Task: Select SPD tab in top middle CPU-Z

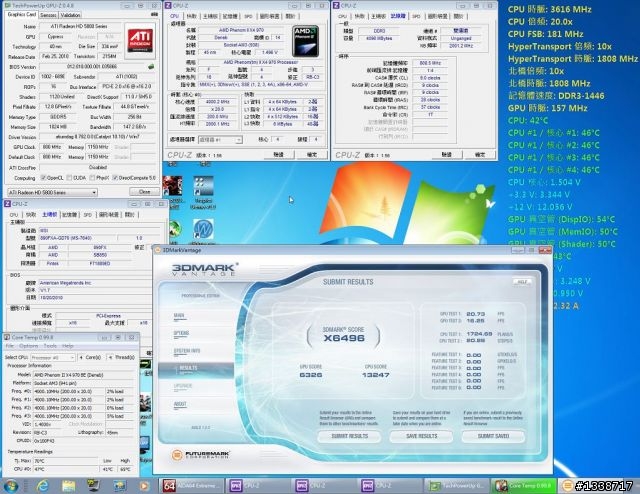Action: click(249, 16)
